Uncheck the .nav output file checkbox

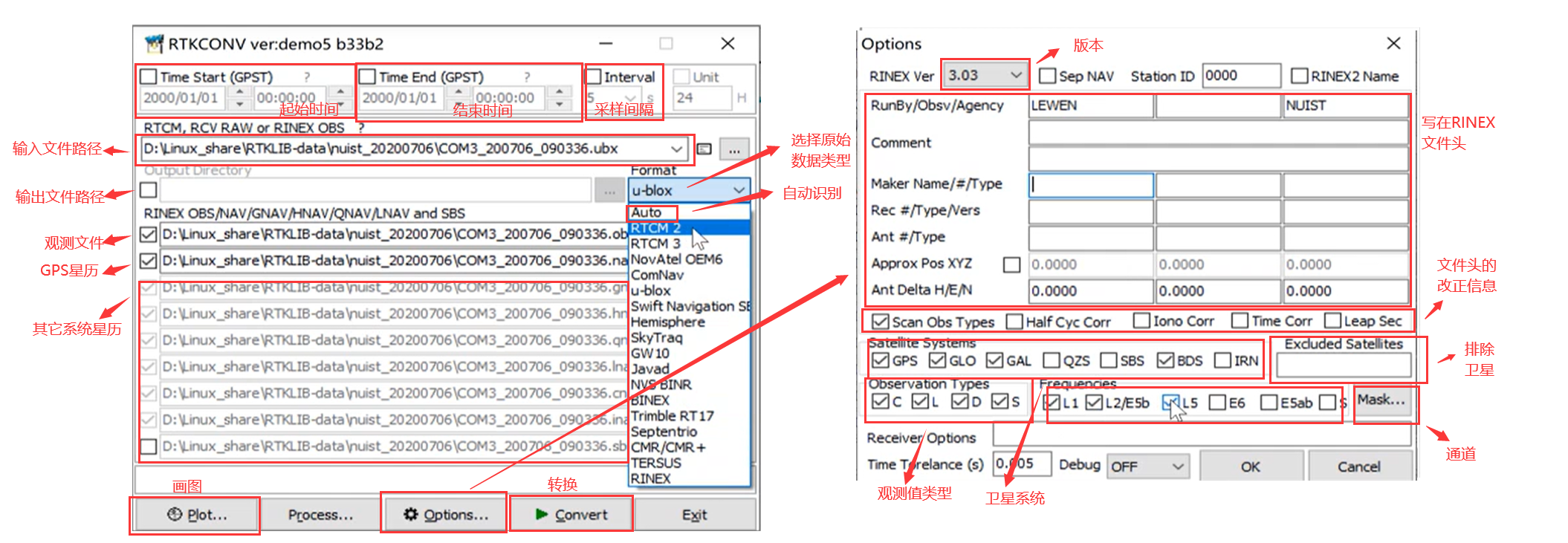click(149, 261)
